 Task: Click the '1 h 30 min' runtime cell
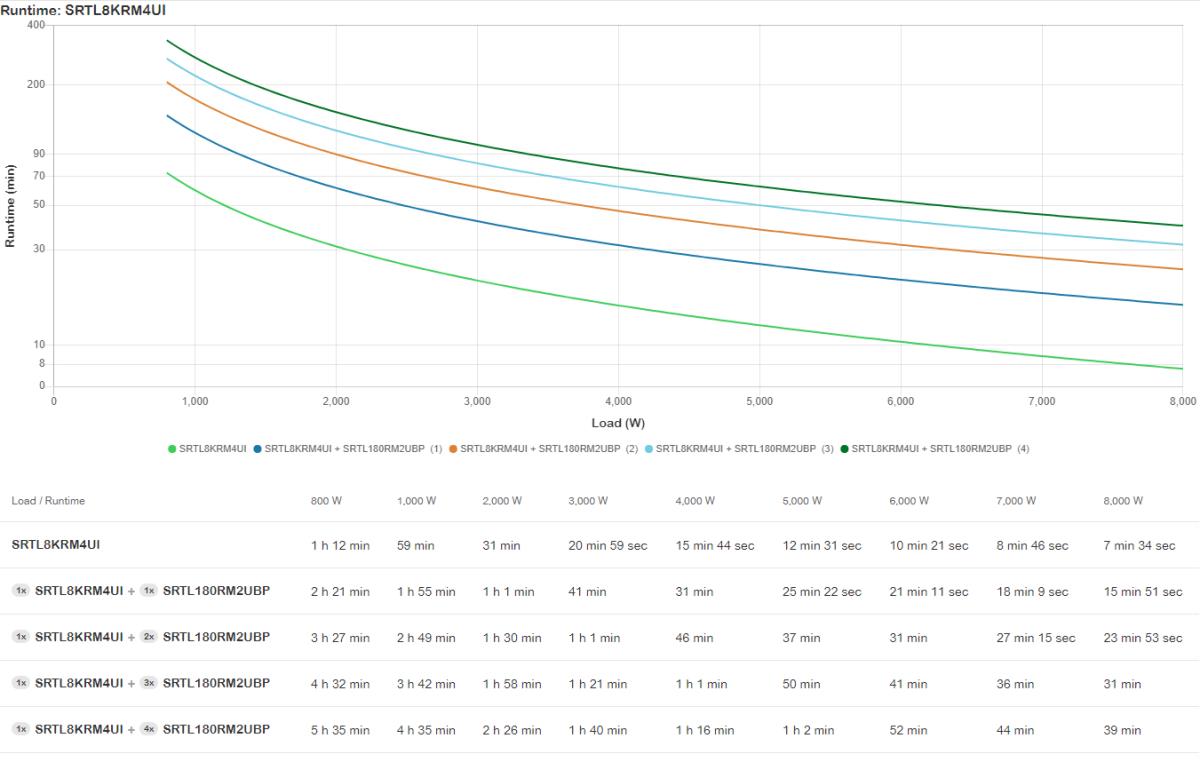(512, 638)
